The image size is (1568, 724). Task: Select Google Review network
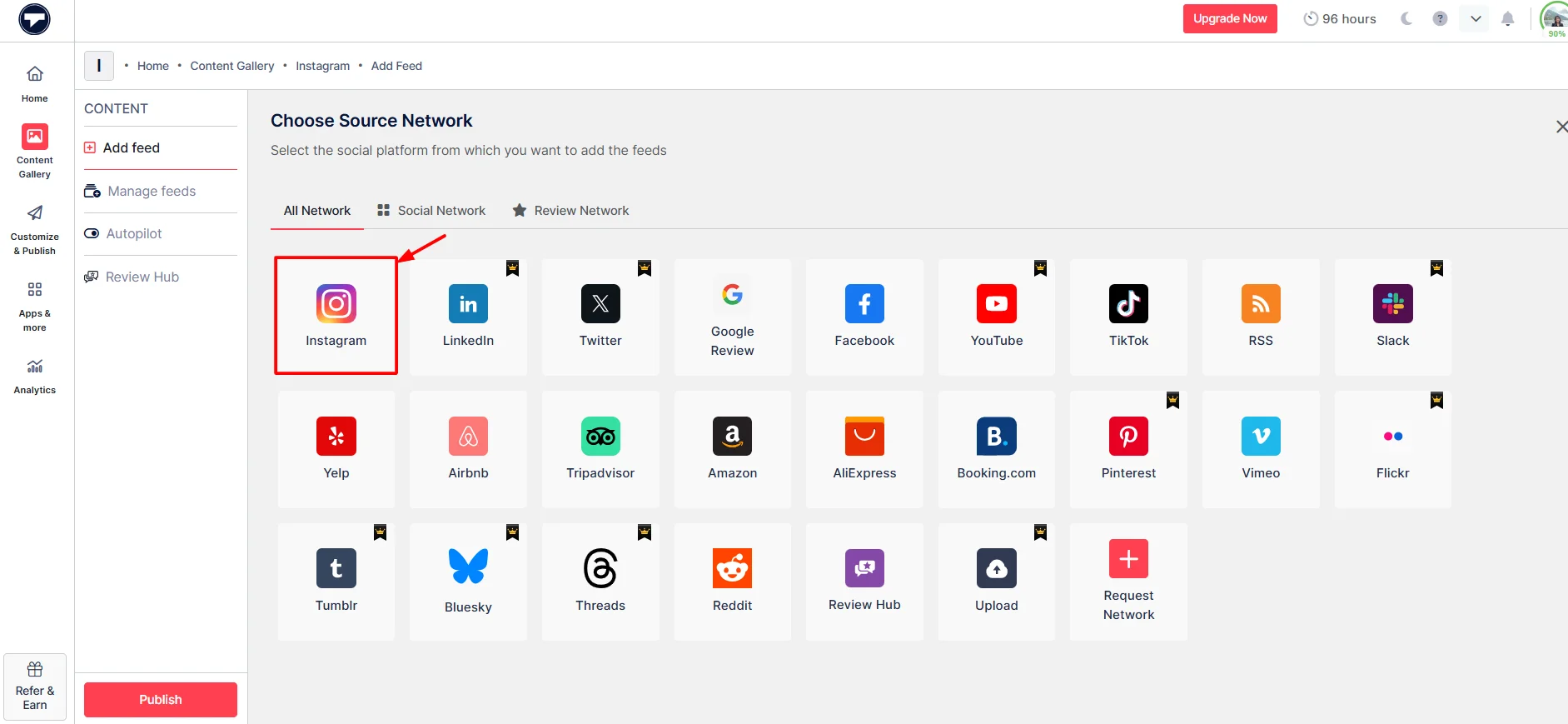coord(733,317)
